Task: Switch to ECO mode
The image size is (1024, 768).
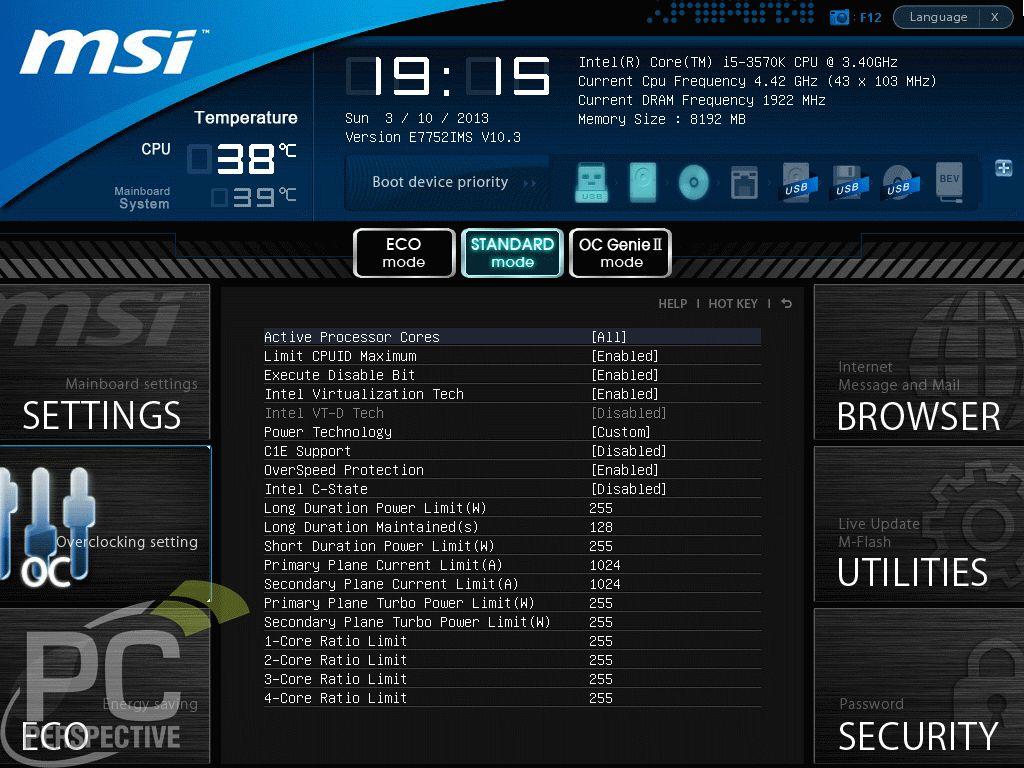Action: (x=404, y=253)
